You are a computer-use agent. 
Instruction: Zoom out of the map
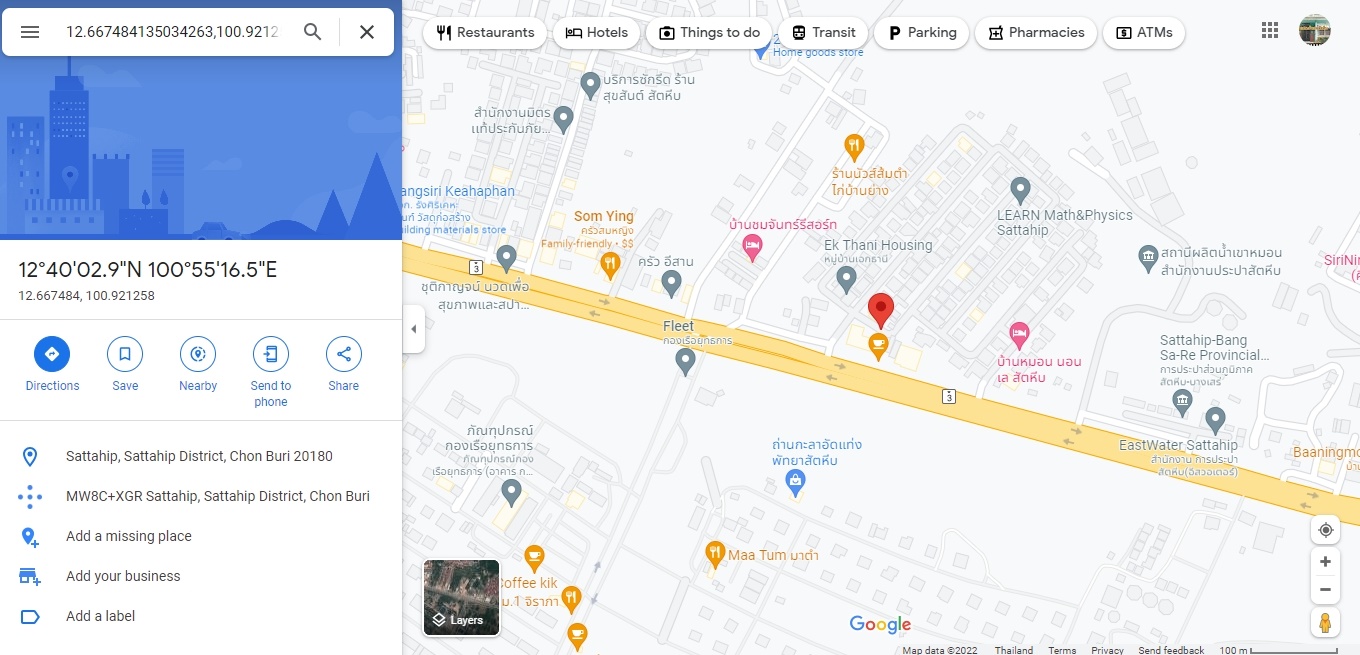[x=1325, y=590]
